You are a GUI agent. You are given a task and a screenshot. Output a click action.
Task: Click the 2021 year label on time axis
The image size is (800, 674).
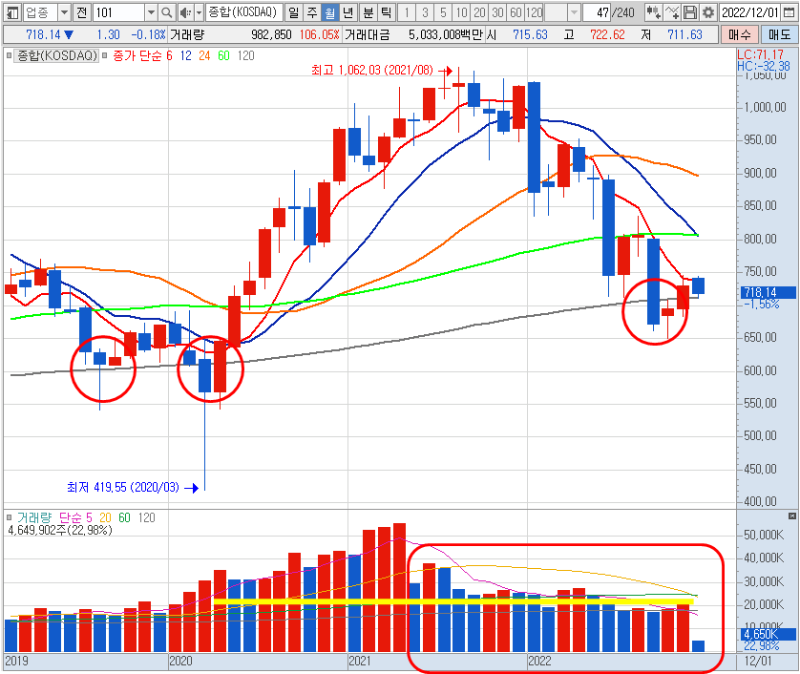360,661
